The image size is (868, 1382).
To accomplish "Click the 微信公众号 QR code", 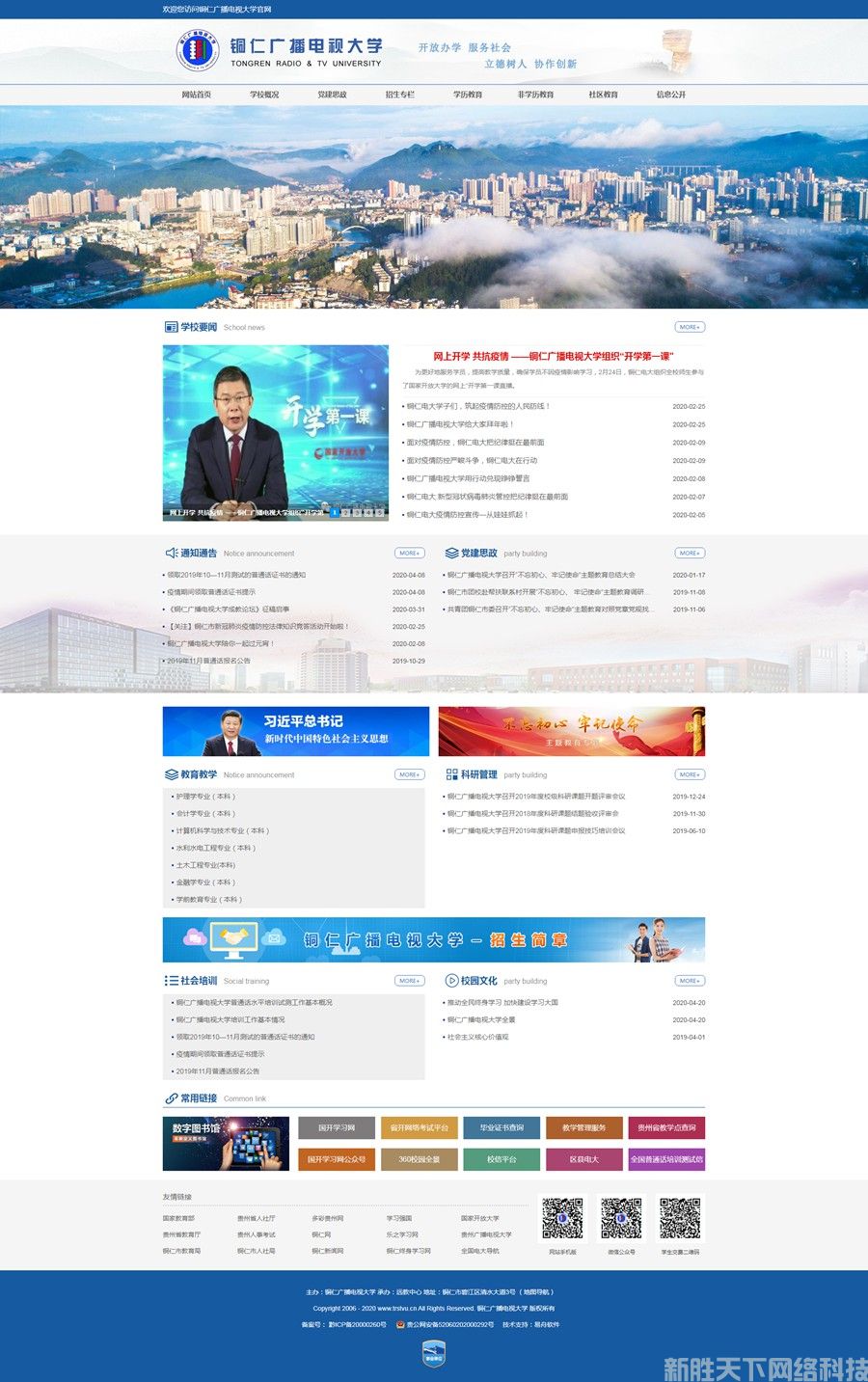I will [x=621, y=1219].
